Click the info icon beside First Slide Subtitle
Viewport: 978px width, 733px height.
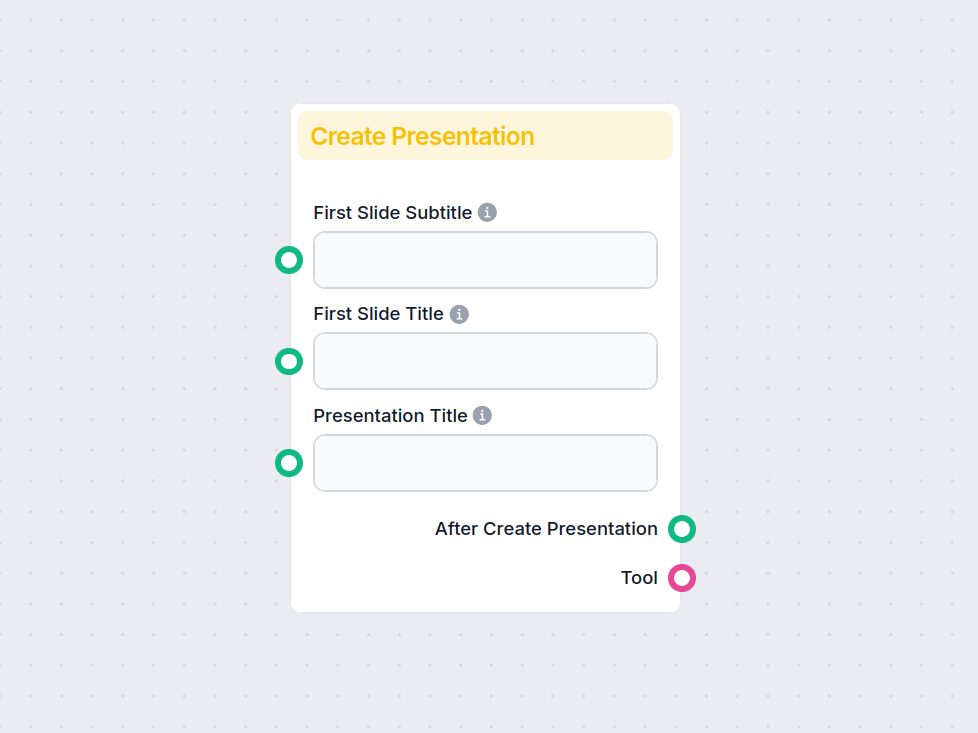click(487, 212)
